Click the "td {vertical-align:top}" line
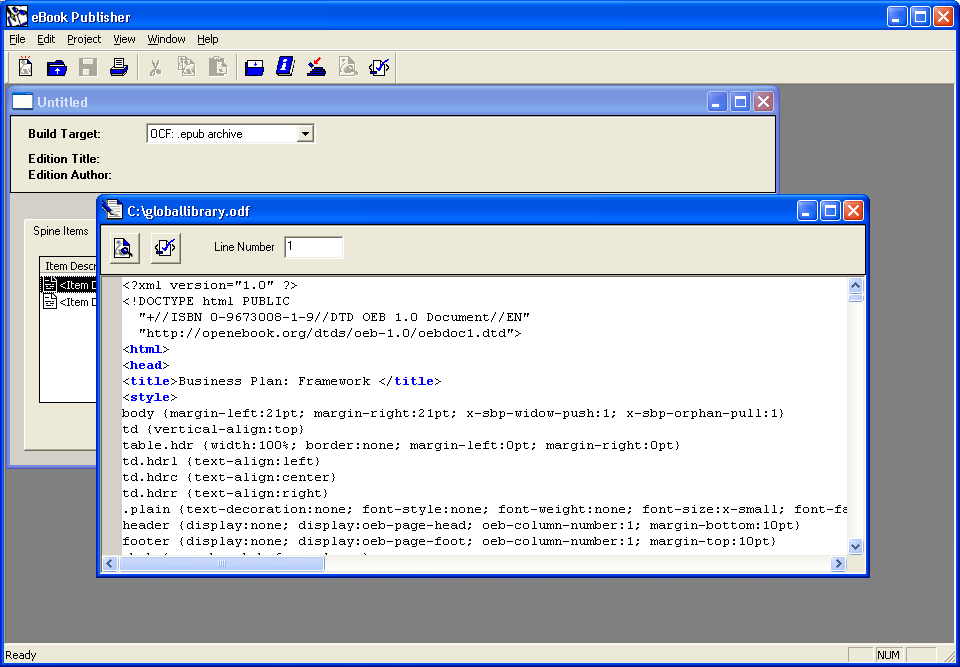The width and height of the screenshot is (960, 667). point(213,429)
